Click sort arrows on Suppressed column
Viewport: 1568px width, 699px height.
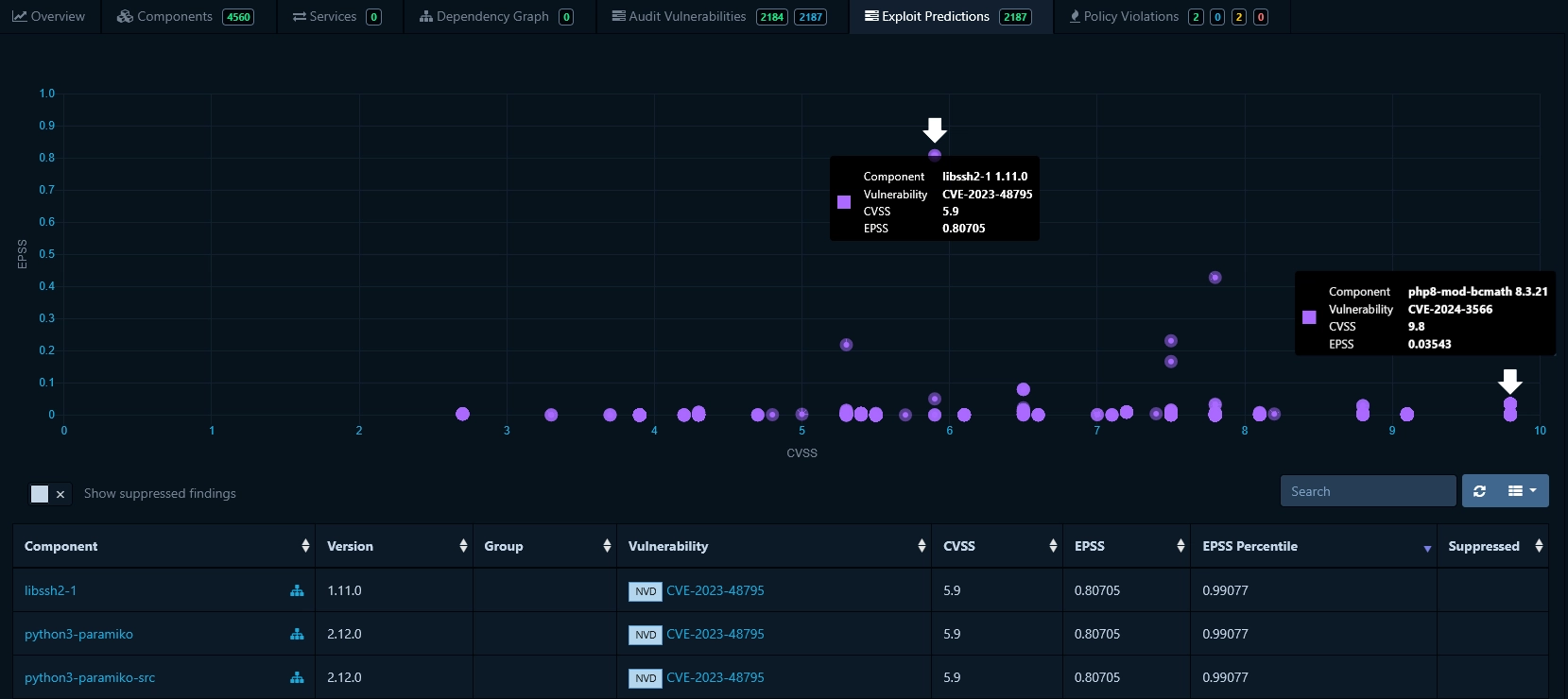click(x=1538, y=546)
